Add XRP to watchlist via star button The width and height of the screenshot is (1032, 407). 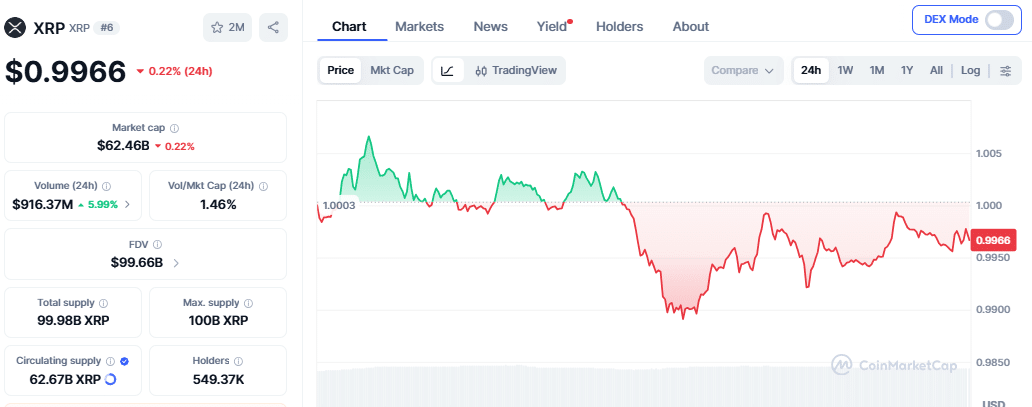point(227,28)
